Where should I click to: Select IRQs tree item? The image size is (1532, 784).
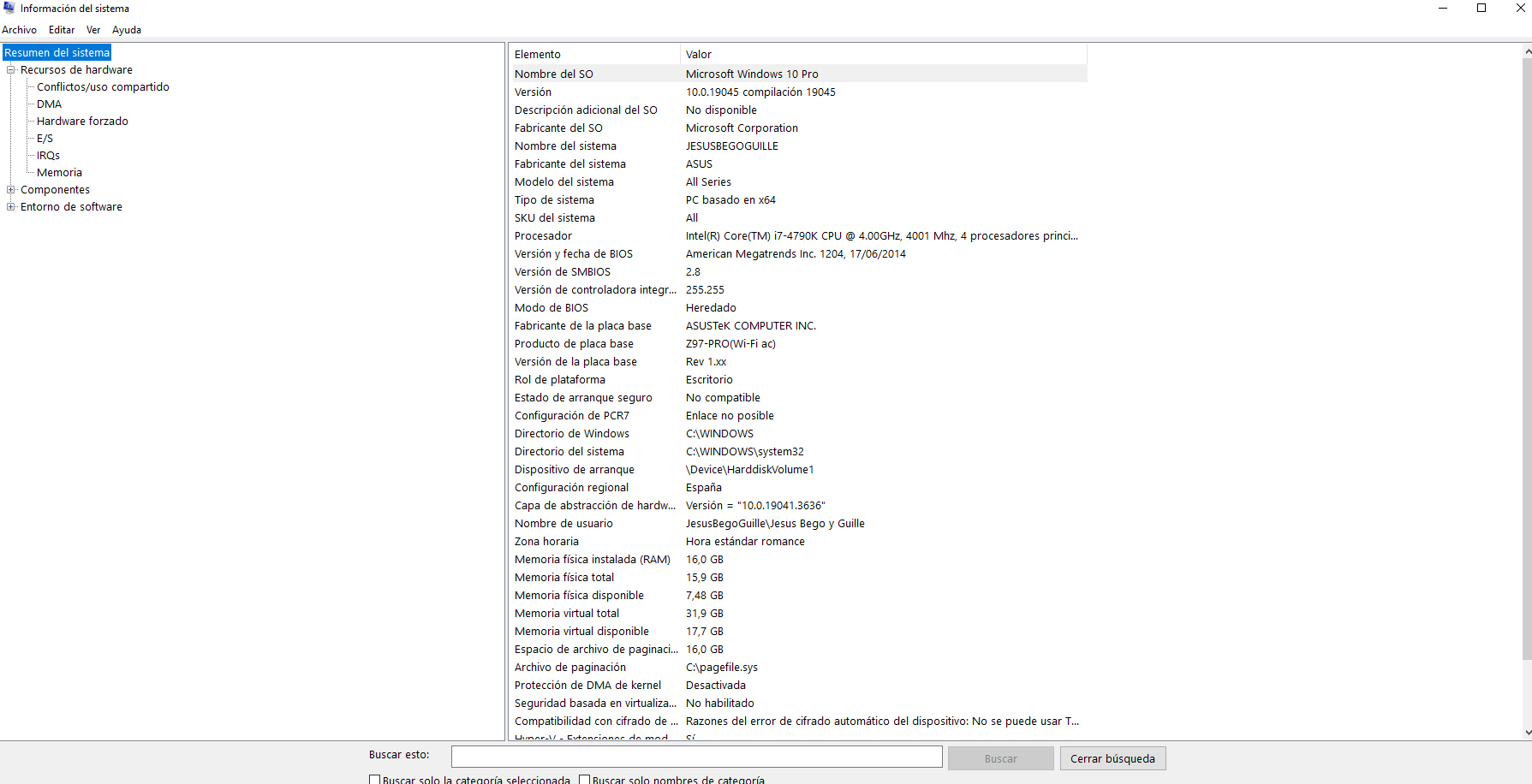pos(48,156)
